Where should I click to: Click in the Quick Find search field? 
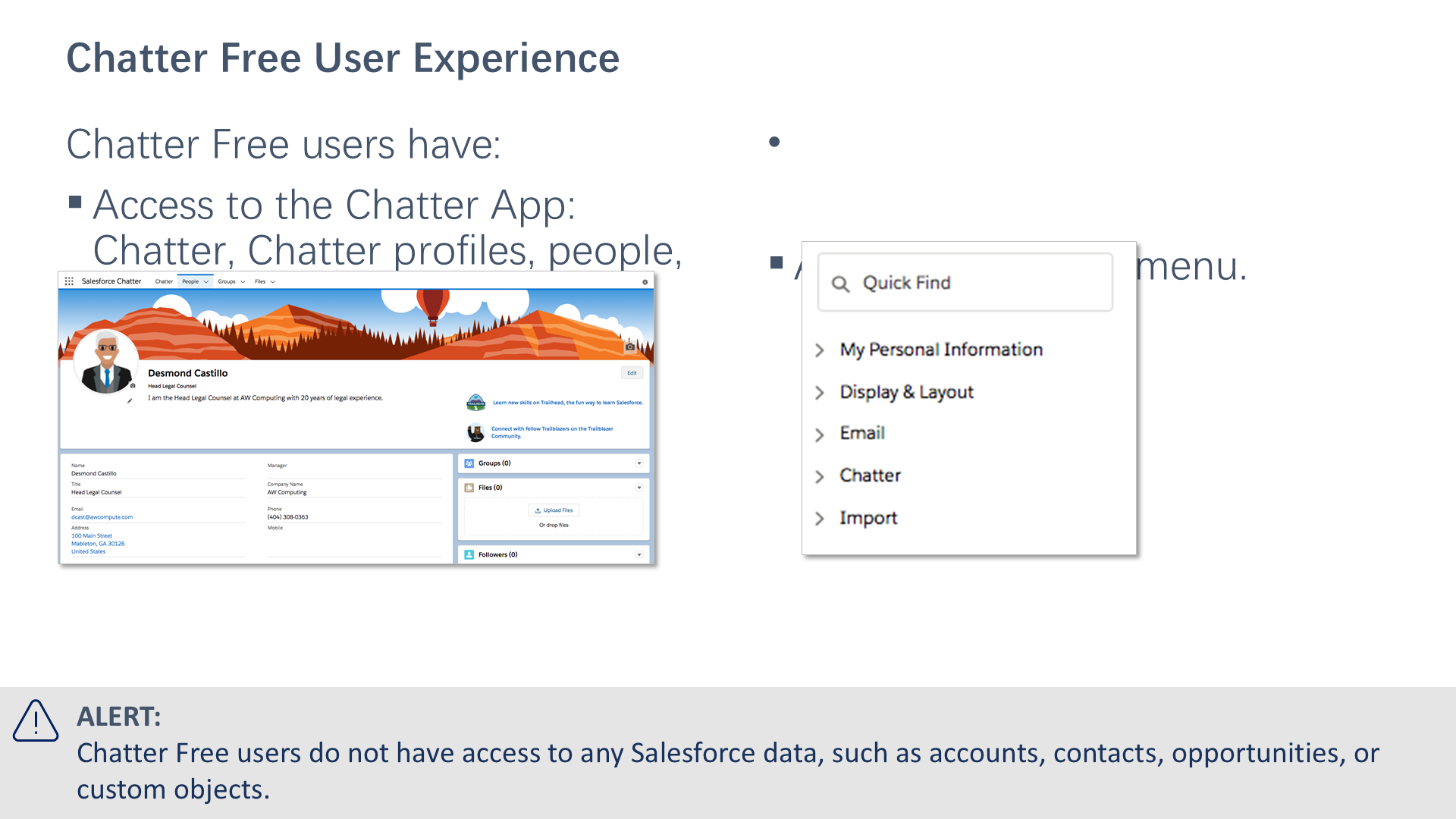[965, 282]
